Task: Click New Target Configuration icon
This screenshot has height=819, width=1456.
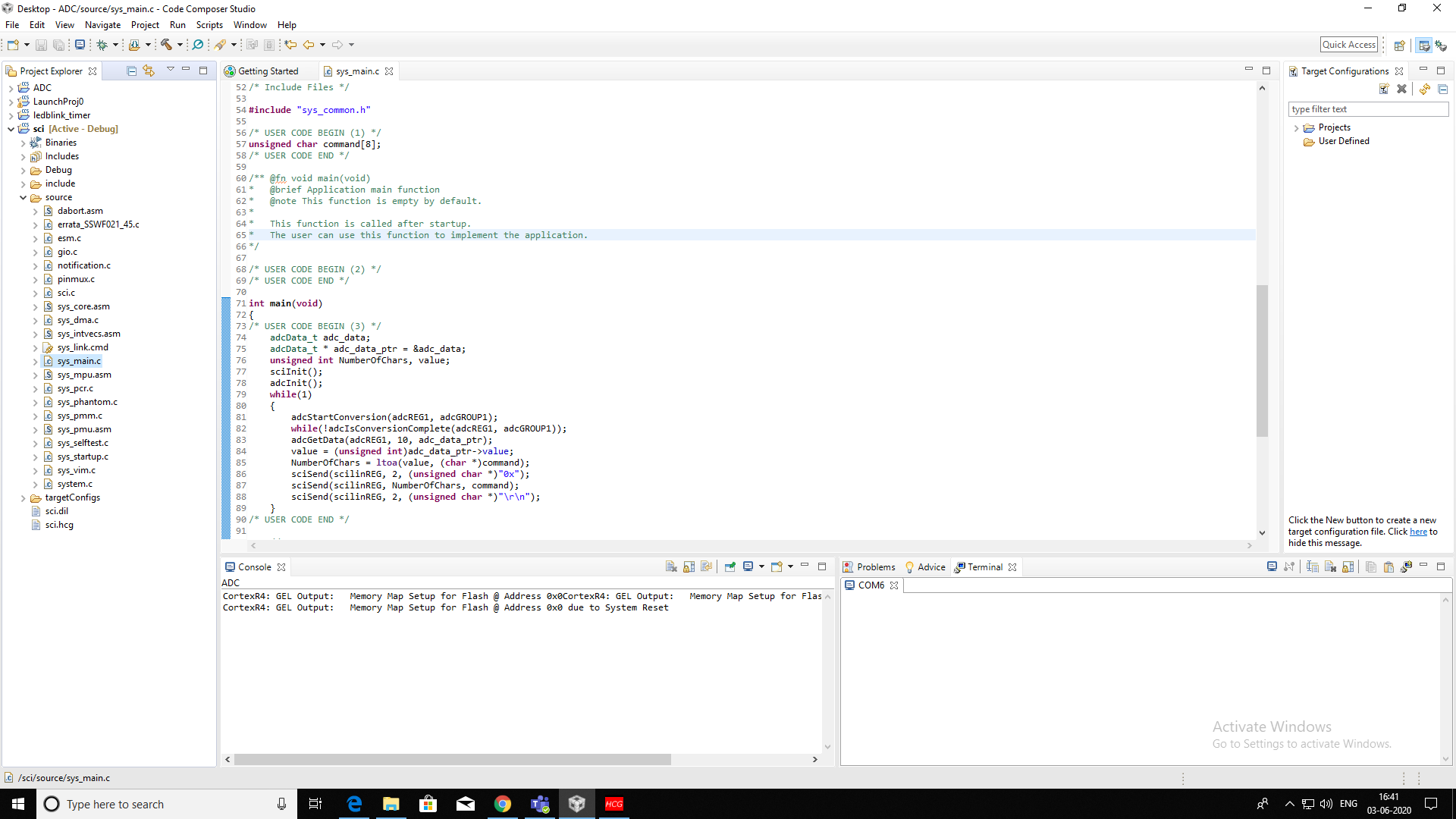Action: (1384, 89)
